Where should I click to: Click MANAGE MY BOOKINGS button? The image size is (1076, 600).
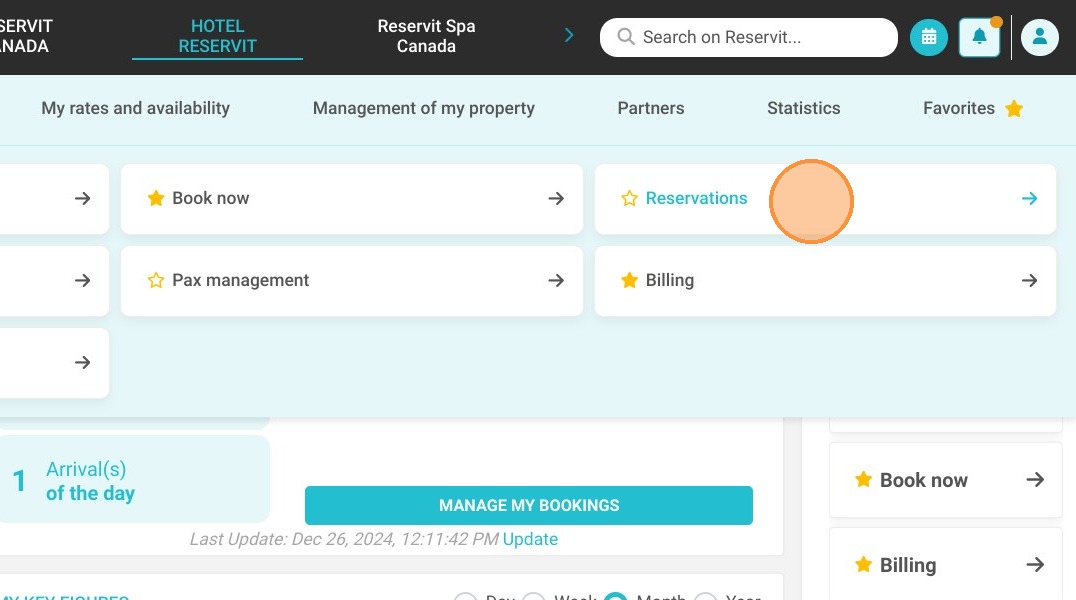point(528,505)
